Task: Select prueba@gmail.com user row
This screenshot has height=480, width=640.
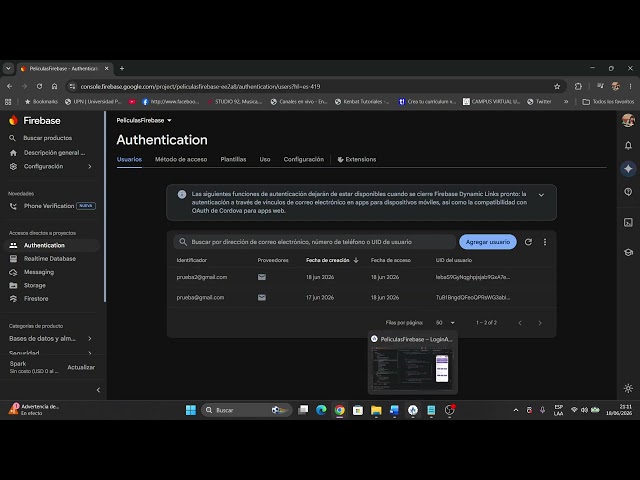Action: [x=362, y=298]
